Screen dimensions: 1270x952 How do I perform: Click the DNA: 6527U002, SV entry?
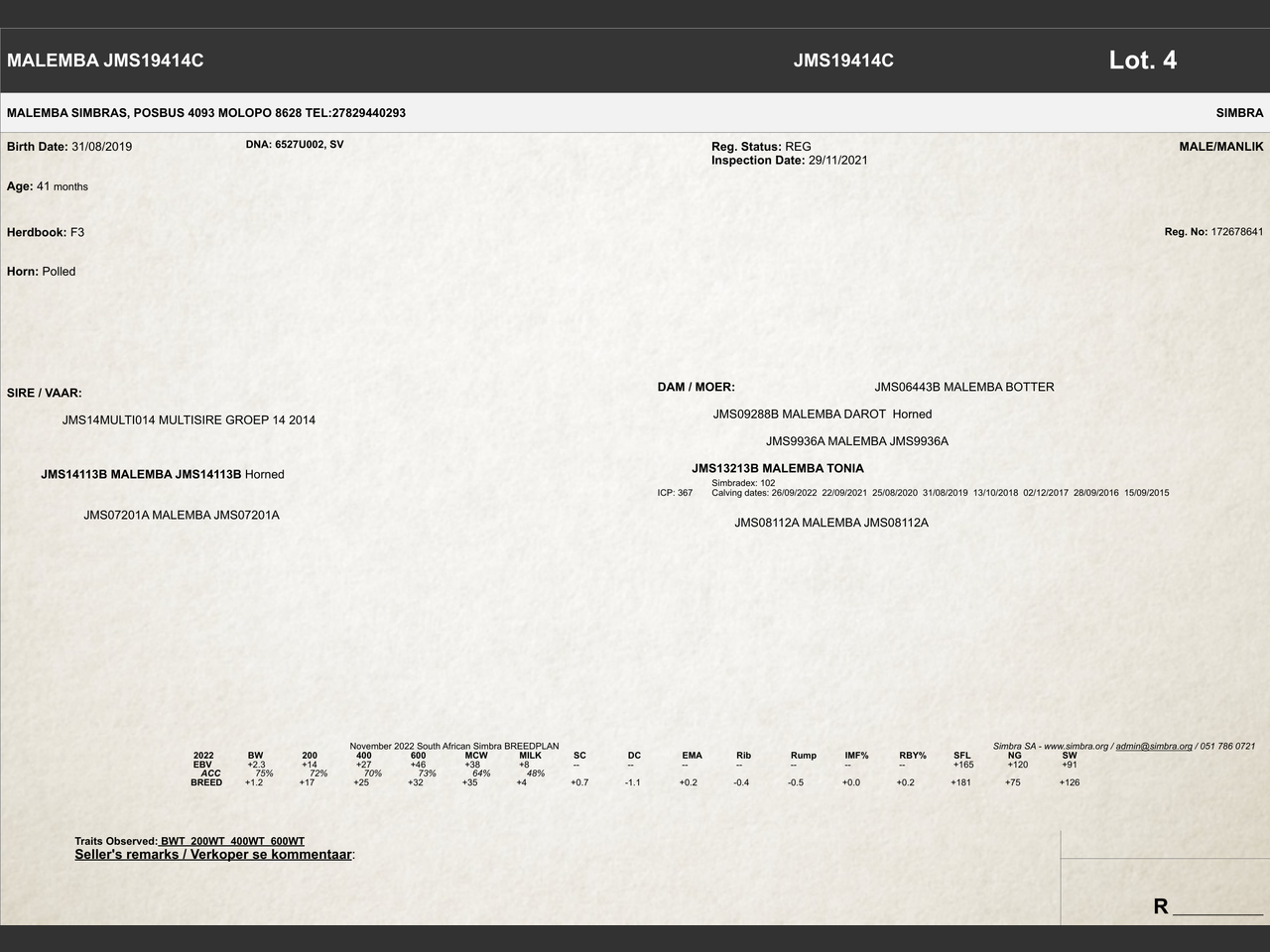[x=295, y=145]
